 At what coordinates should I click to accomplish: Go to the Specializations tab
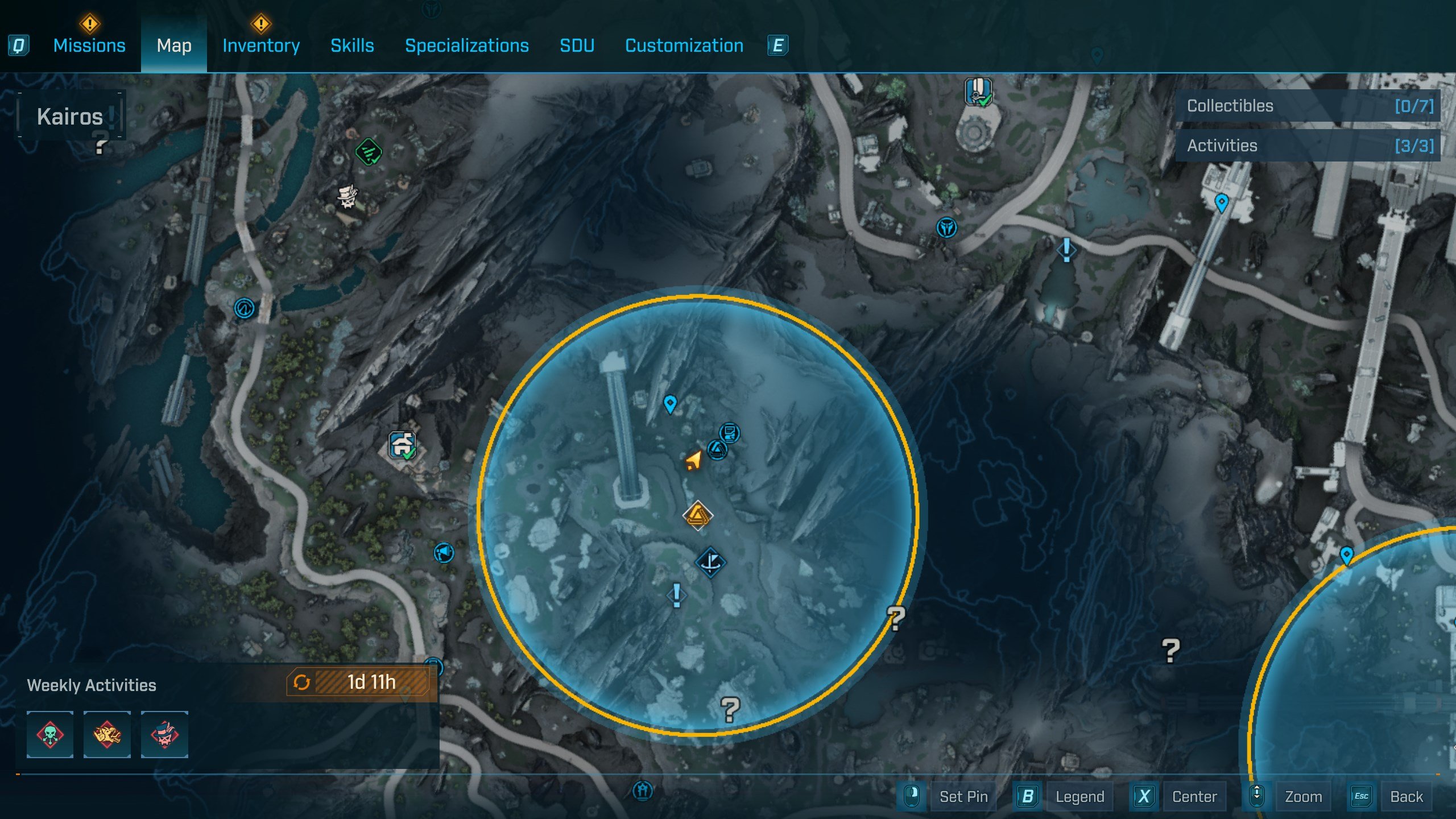coord(466,45)
